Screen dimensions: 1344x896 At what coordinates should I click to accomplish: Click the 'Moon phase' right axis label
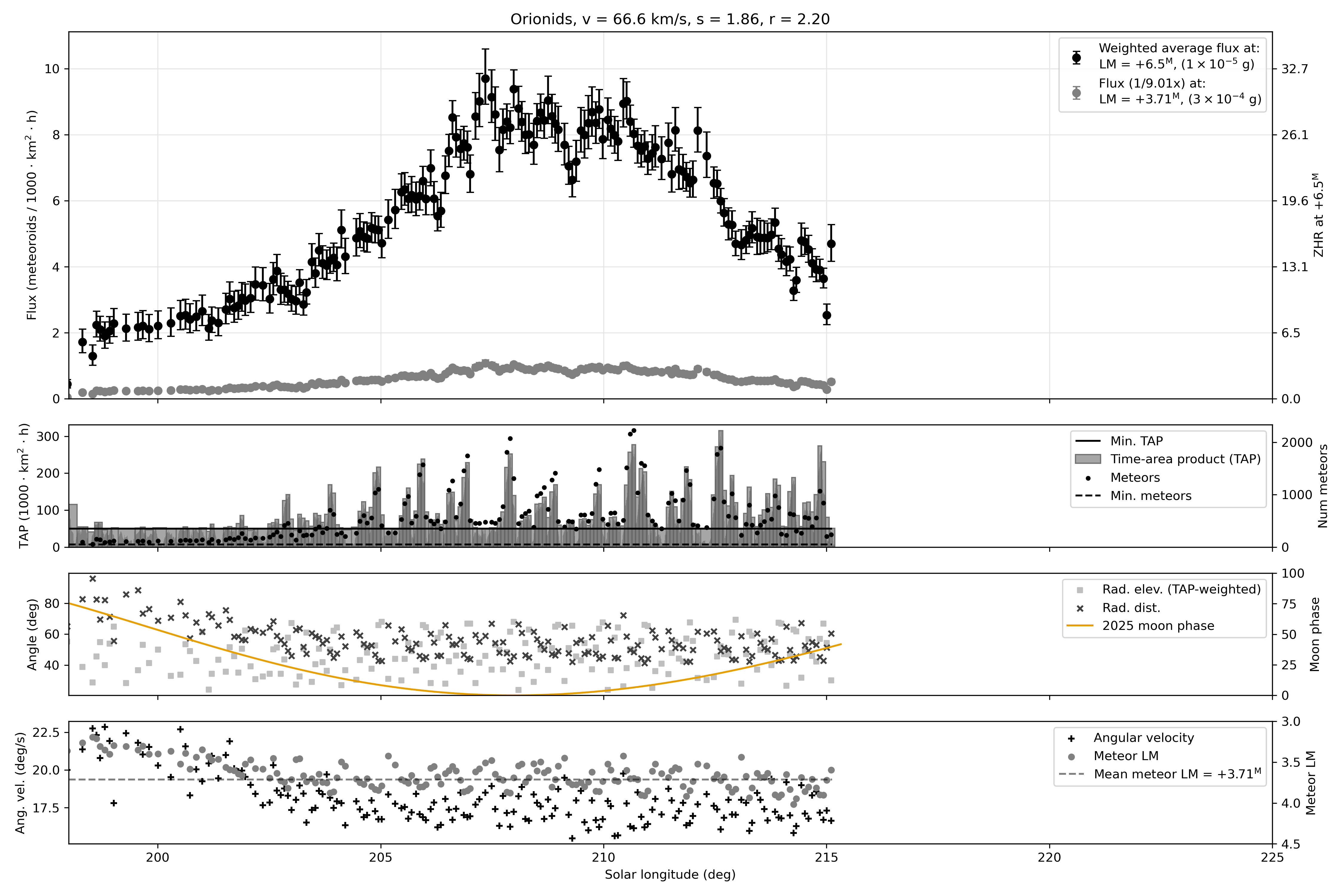(x=1315, y=634)
